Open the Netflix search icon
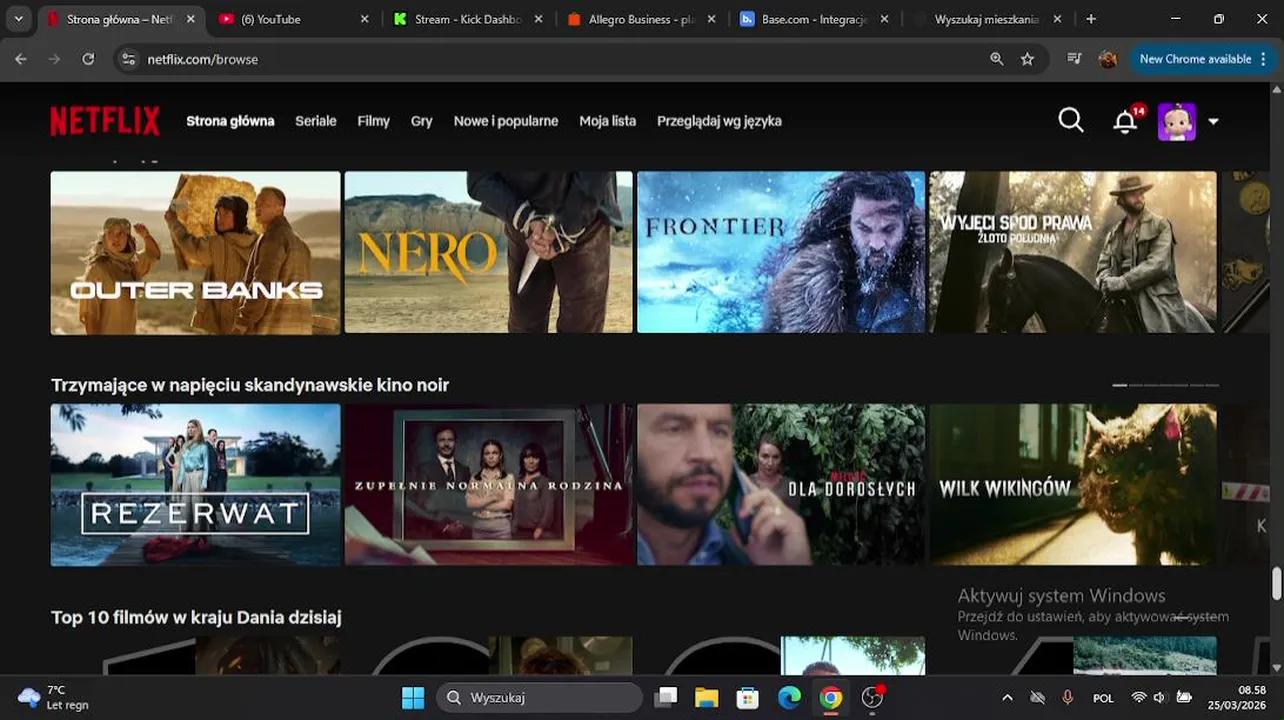 click(1071, 121)
